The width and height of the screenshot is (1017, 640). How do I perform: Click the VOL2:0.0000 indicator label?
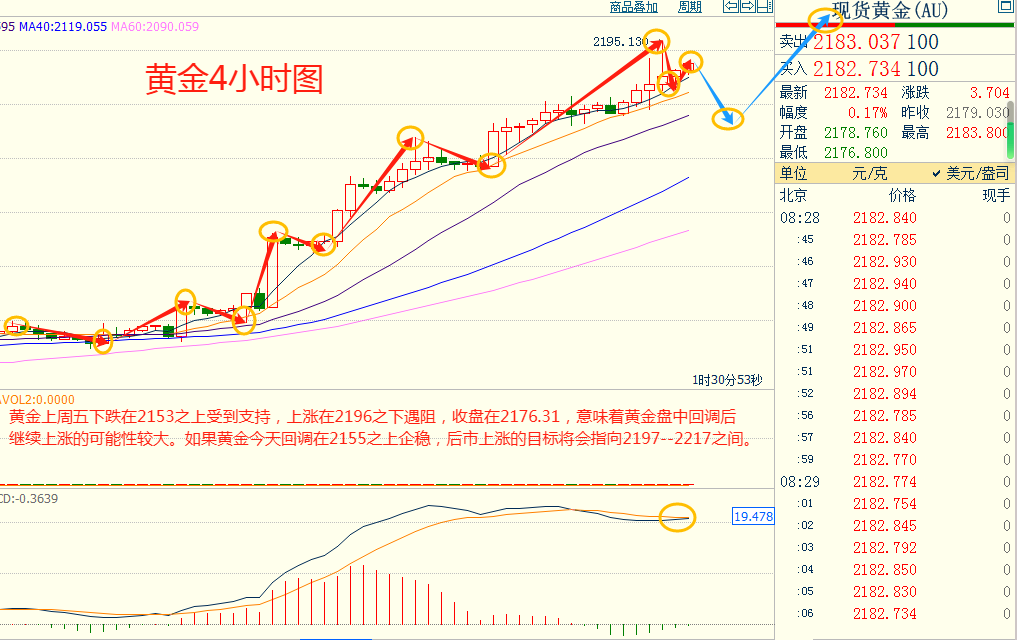(37, 399)
